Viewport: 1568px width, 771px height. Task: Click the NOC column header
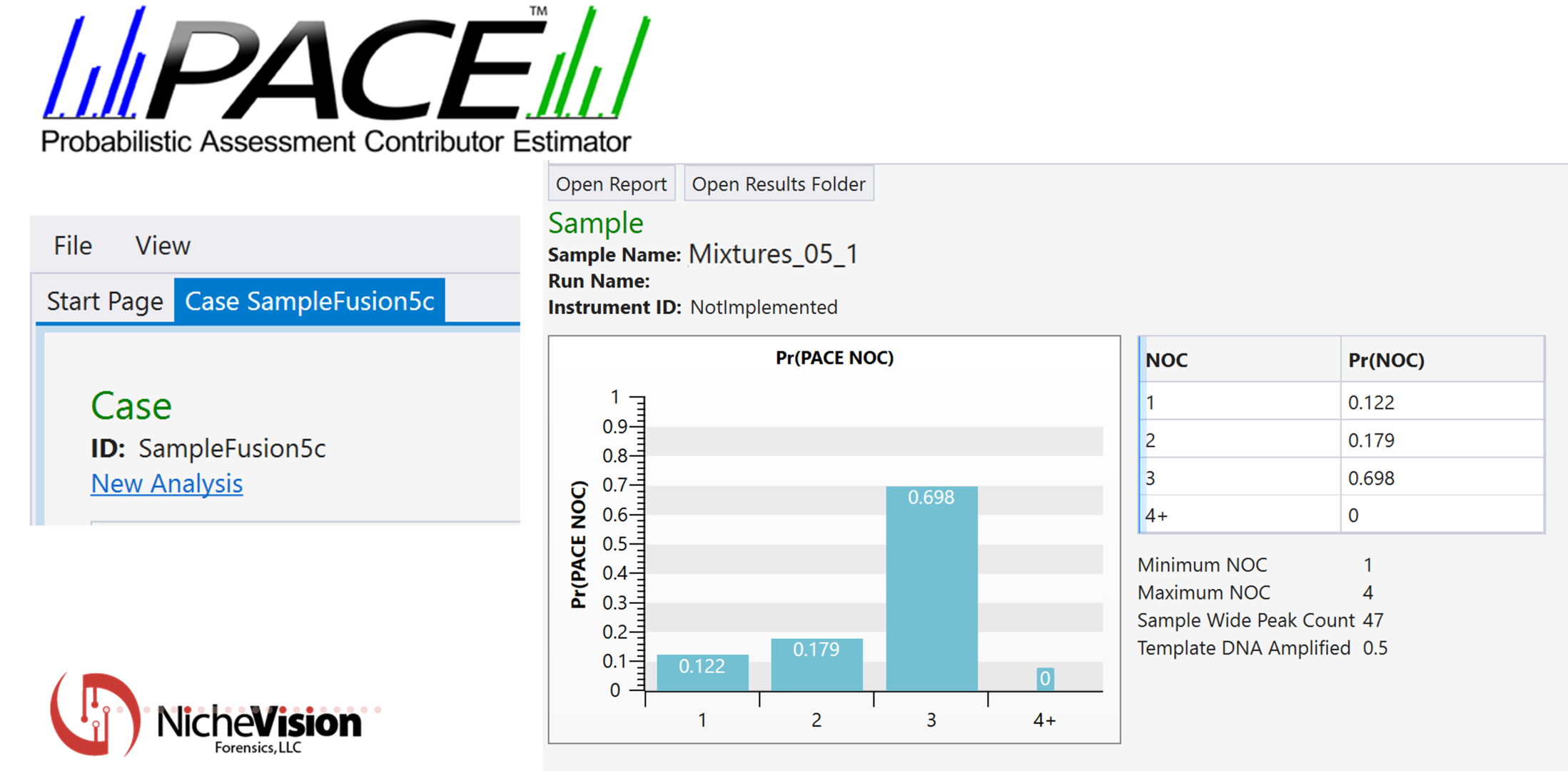(1166, 361)
